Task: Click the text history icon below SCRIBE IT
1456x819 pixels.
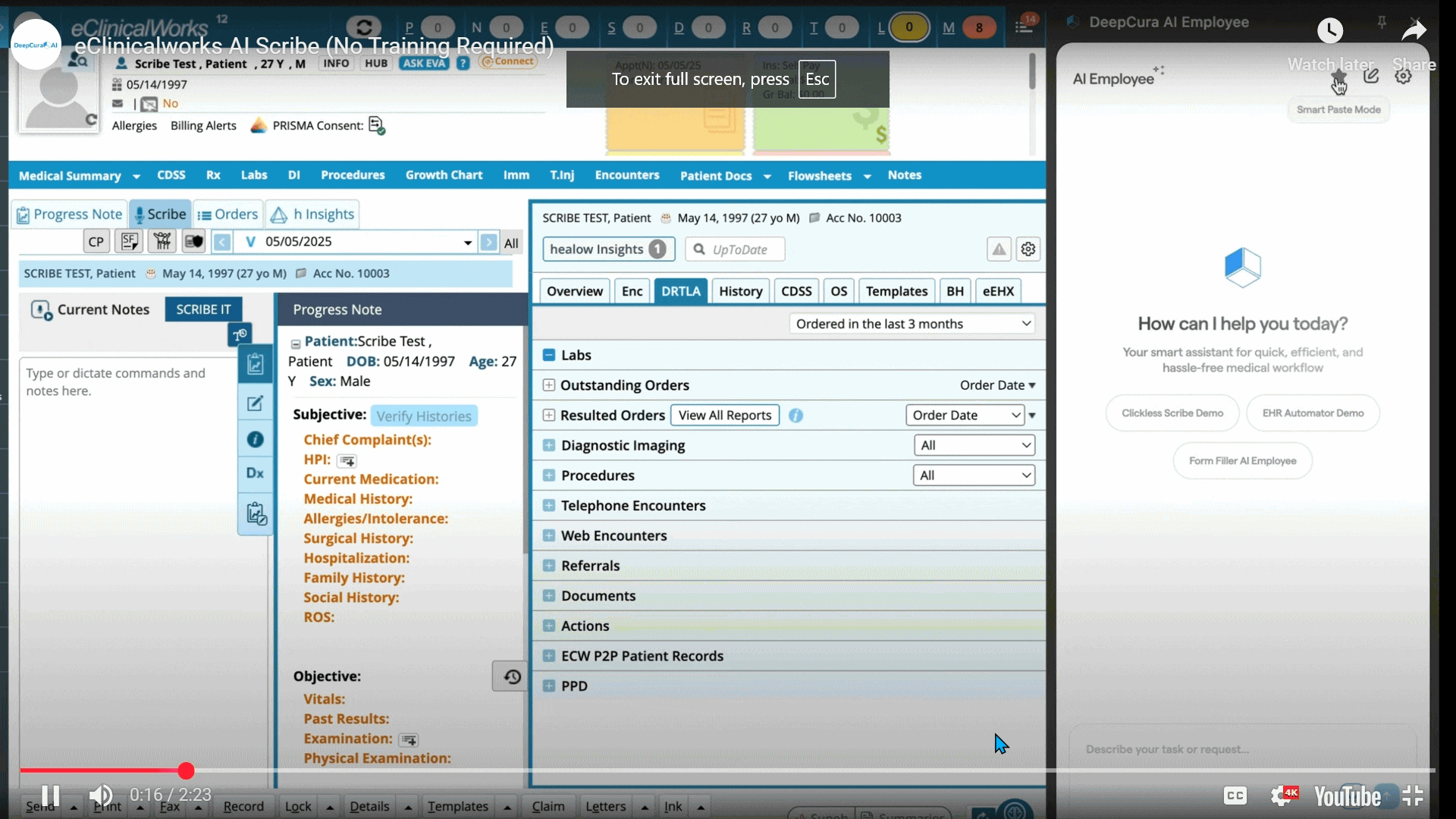Action: 240,334
